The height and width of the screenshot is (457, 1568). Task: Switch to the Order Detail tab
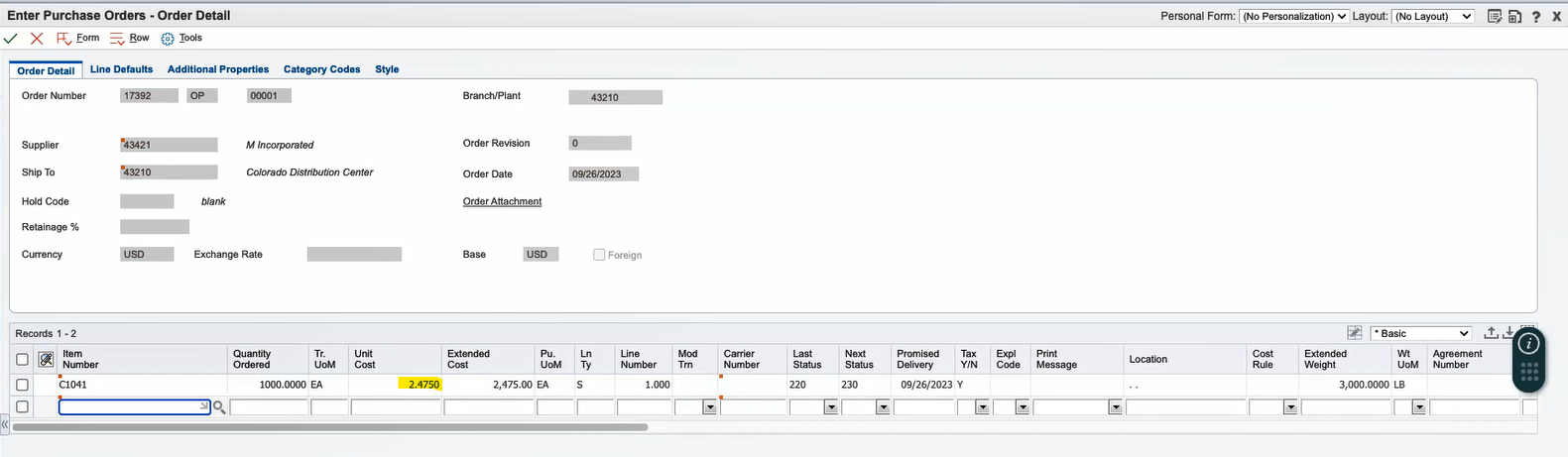(x=46, y=70)
